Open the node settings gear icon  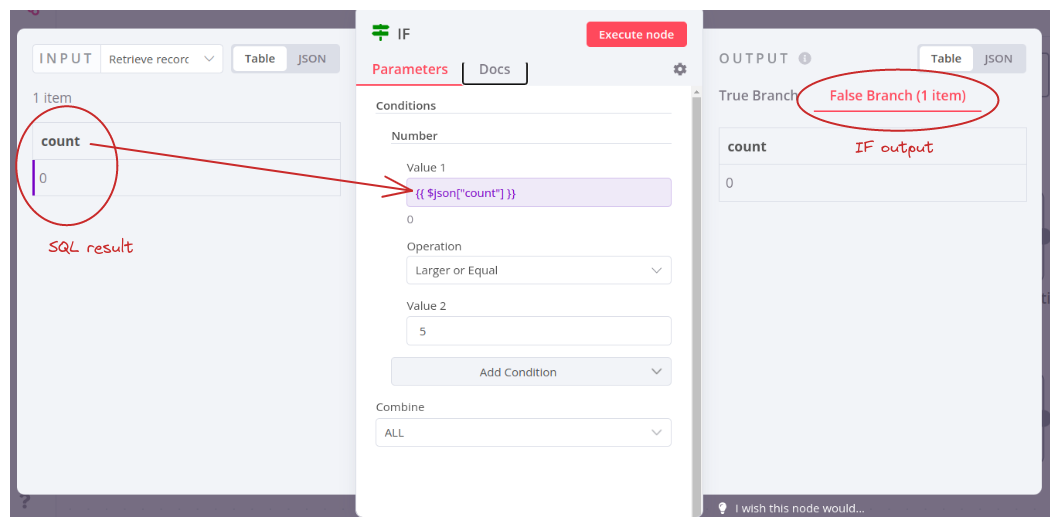(680, 69)
